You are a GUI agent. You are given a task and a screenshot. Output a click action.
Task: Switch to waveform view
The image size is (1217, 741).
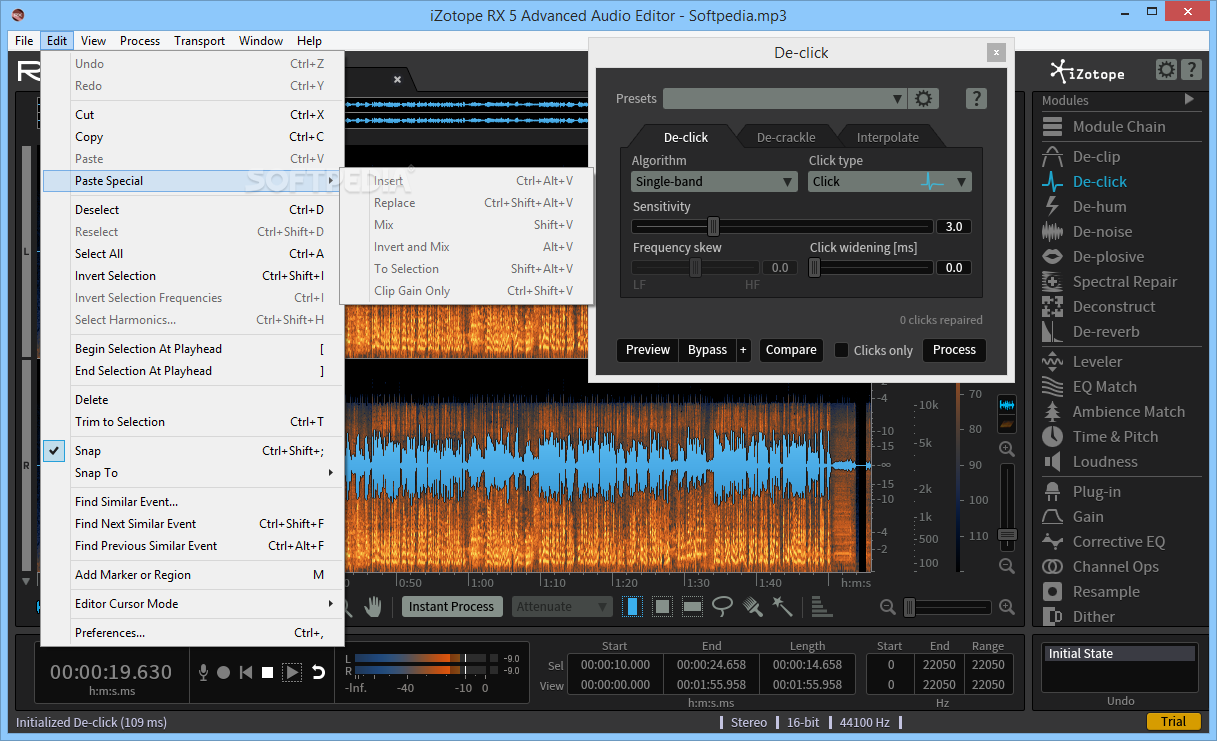[1006, 405]
